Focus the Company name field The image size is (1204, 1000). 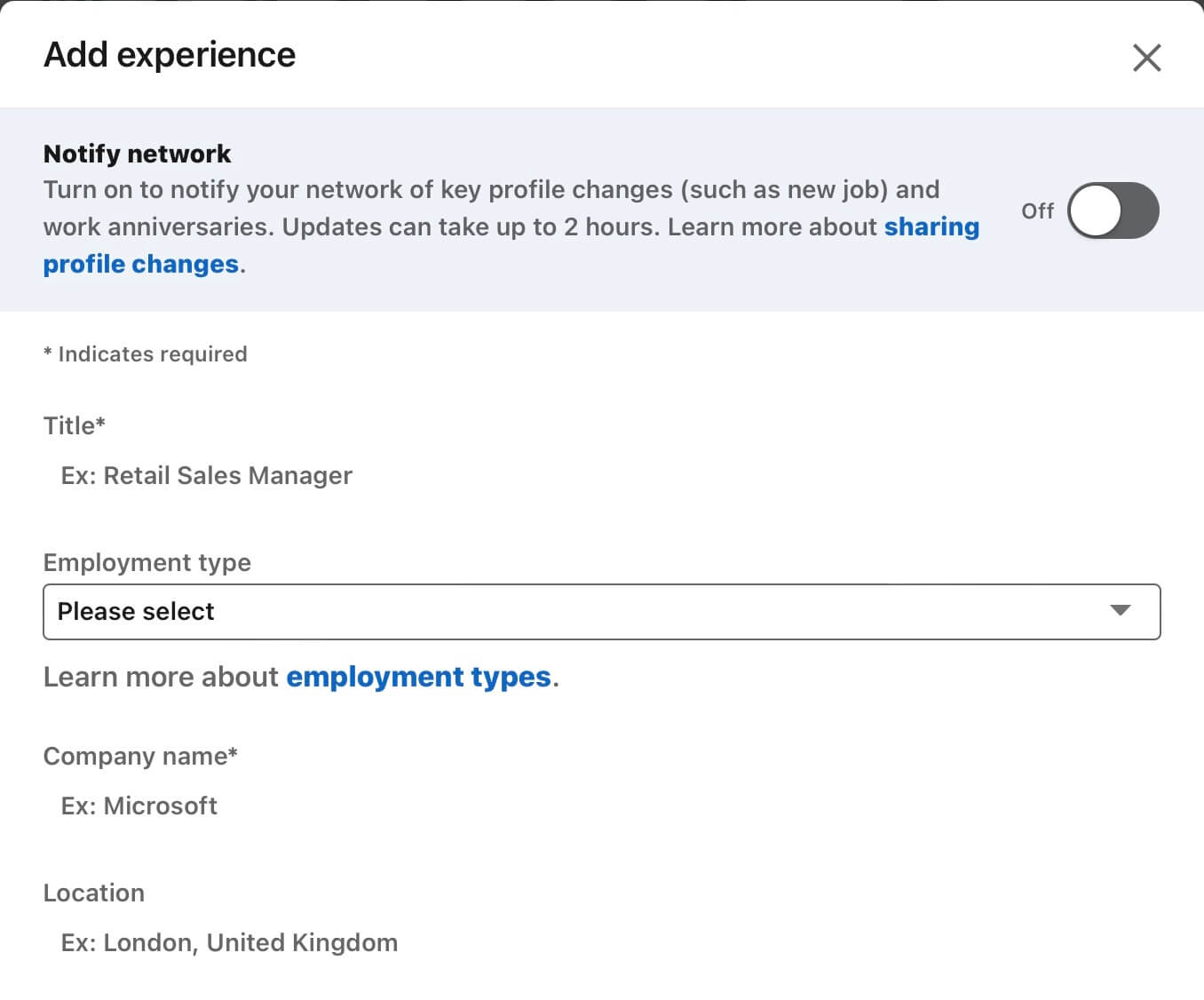pos(355,806)
